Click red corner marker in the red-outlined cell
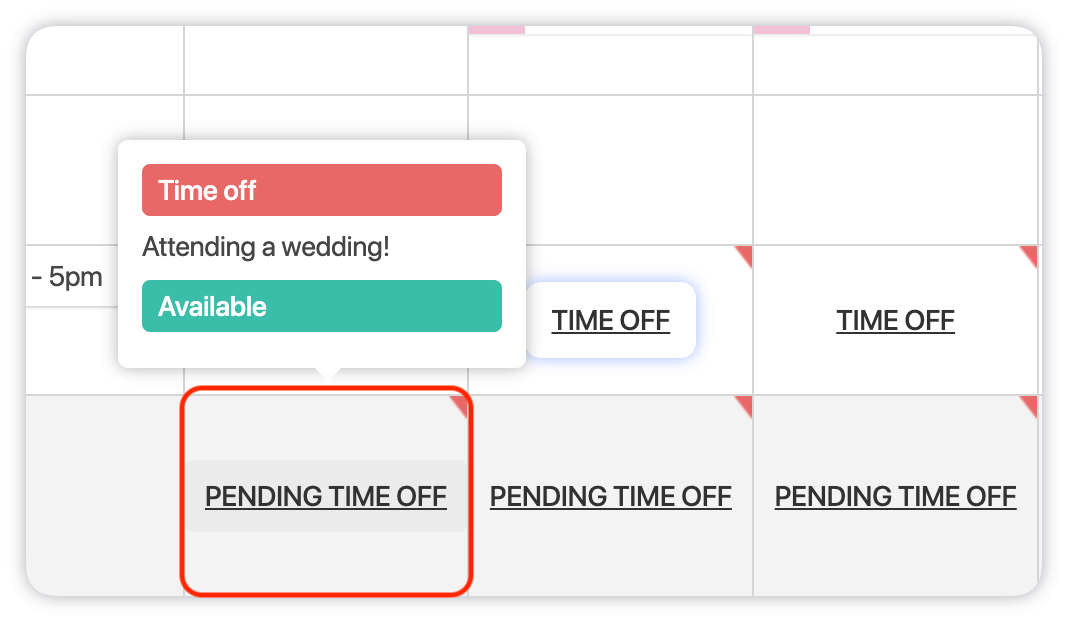Screen dimensions: 1068x622 point(460,403)
